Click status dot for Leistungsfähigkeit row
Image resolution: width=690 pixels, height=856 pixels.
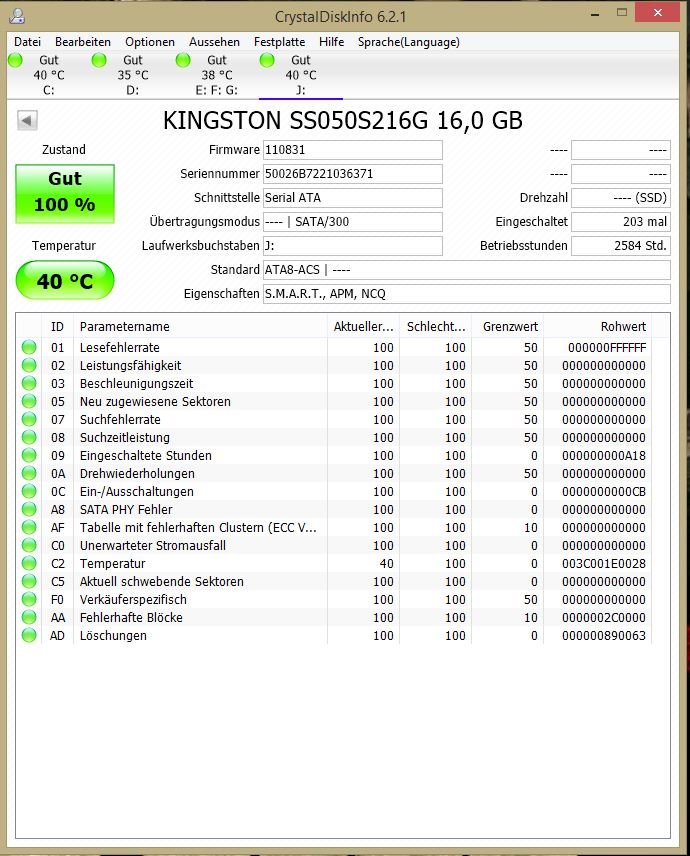(29, 365)
